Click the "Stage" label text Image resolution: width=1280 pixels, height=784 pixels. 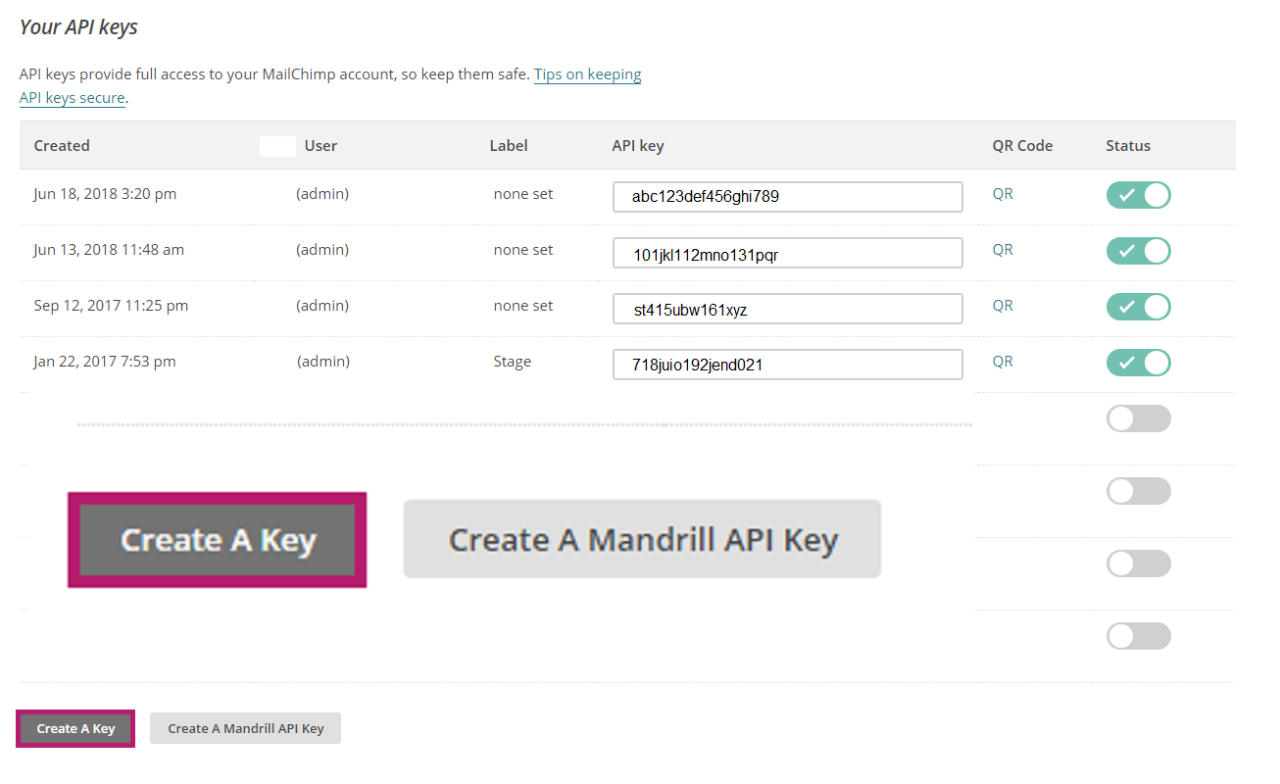(512, 362)
